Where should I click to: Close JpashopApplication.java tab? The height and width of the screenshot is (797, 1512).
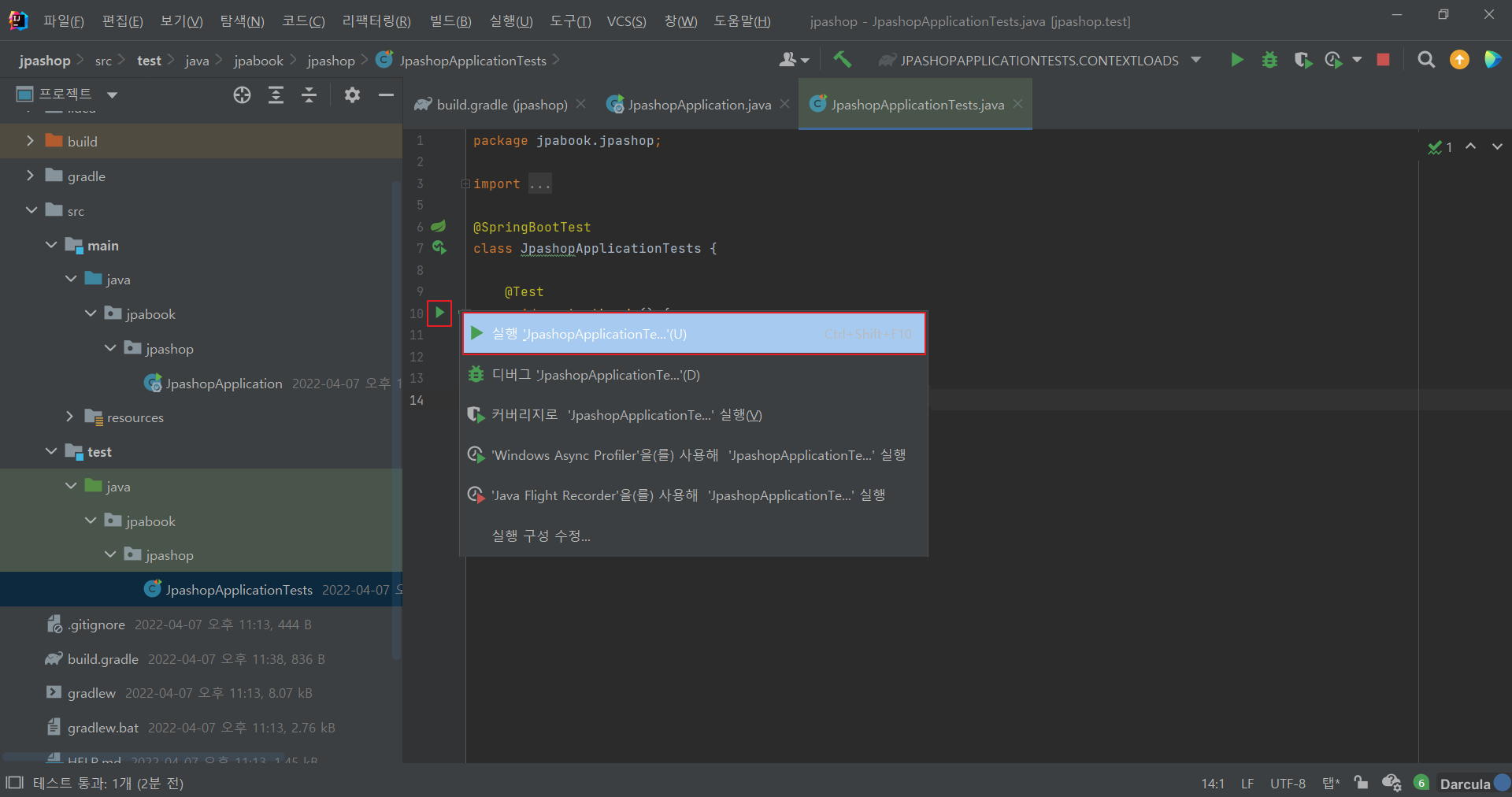coord(784,104)
